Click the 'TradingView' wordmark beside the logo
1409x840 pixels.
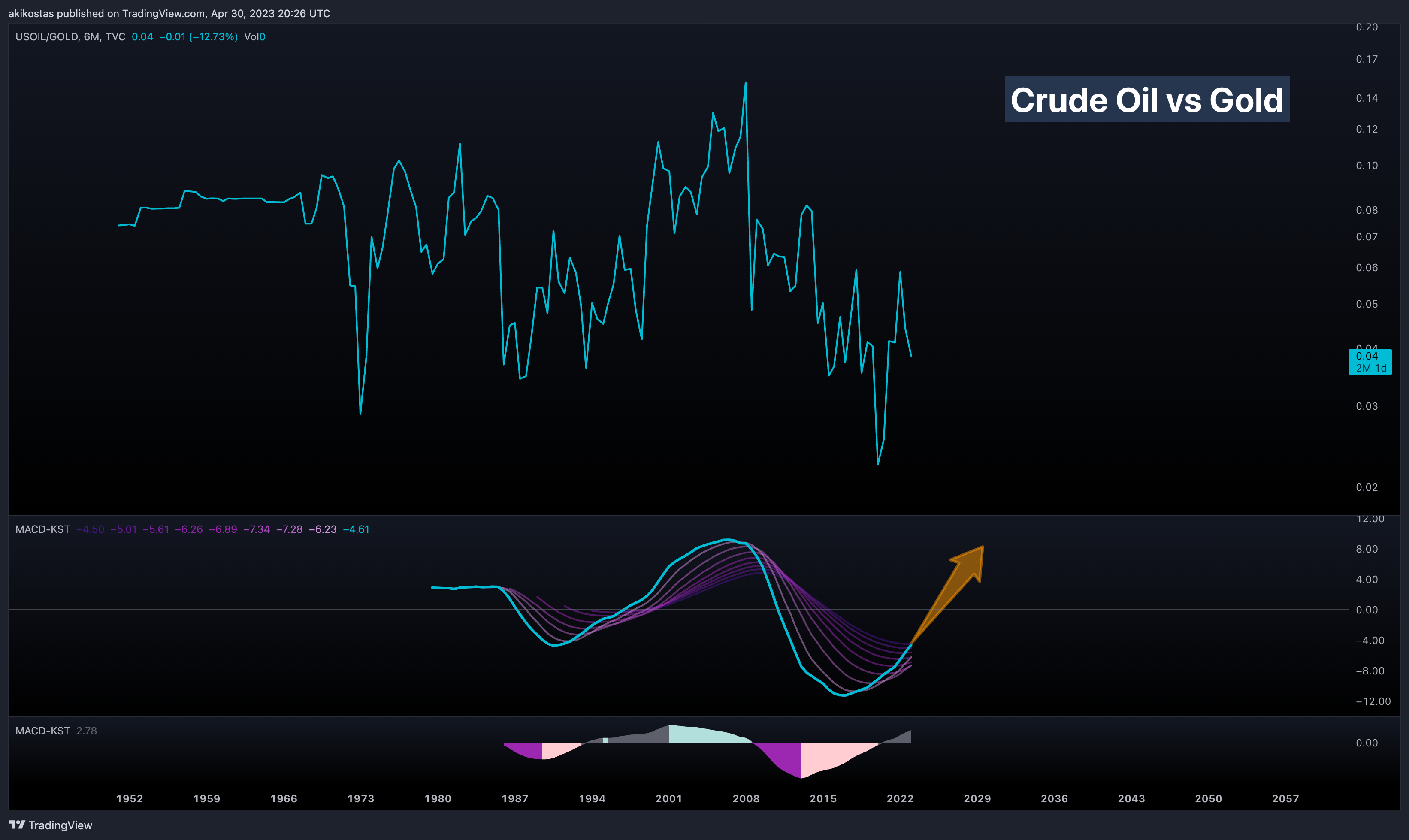[60, 825]
